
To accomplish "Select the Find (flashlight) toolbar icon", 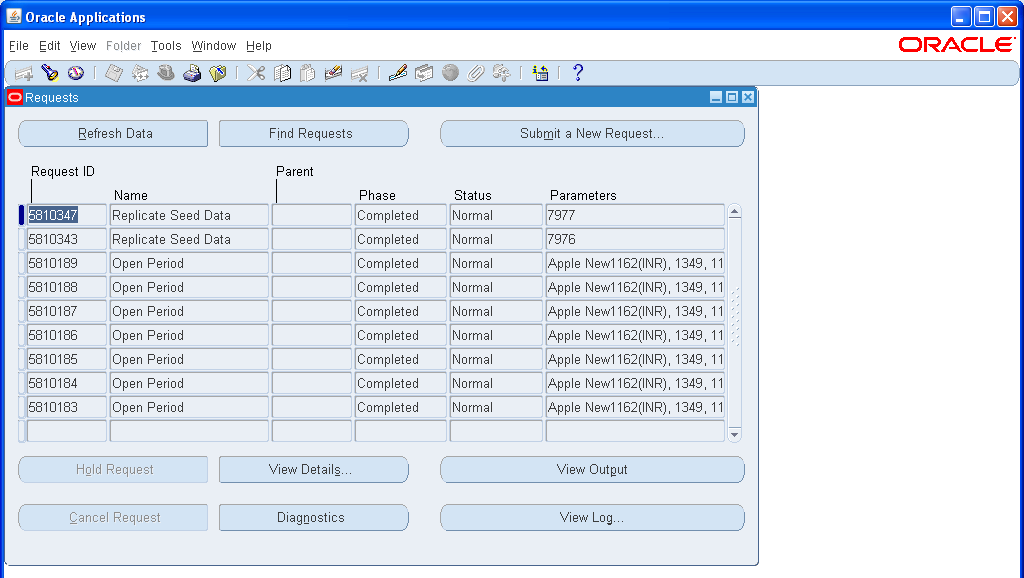I will 50,72.
